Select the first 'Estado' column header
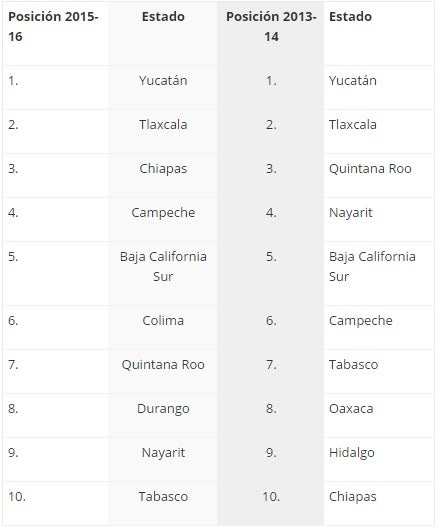 [x=163, y=16]
